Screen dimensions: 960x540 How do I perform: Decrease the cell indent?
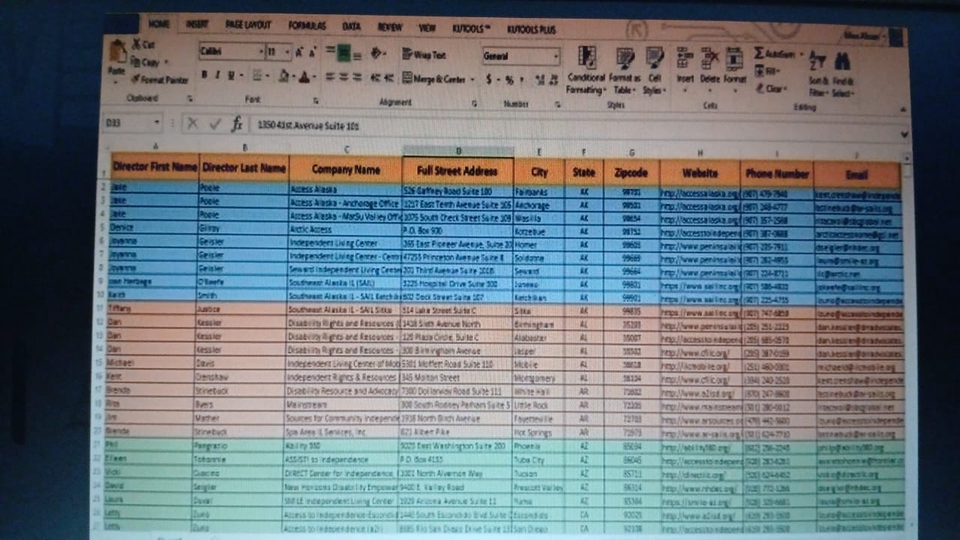point(375,78)
